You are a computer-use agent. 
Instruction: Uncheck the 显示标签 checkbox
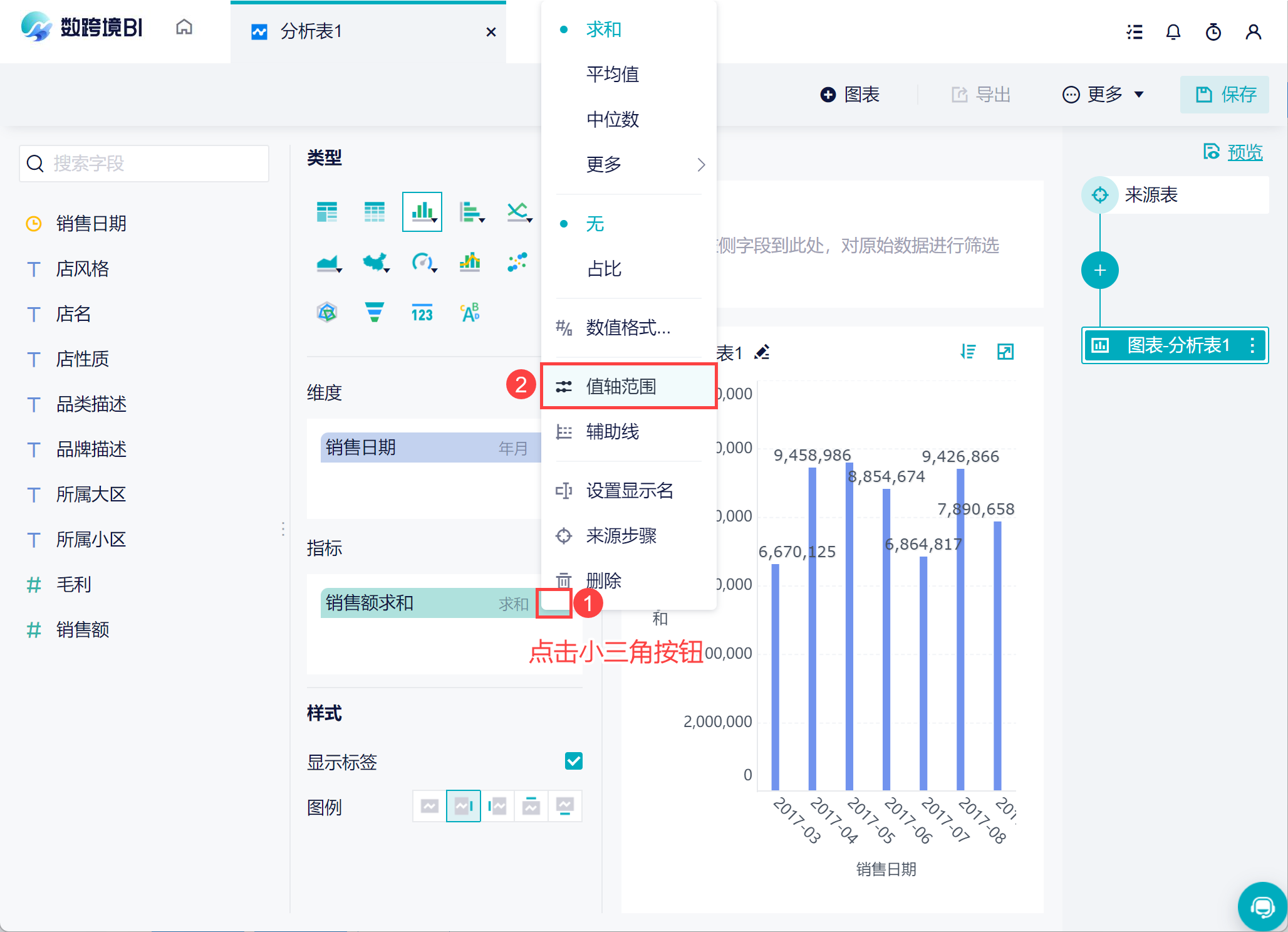coord(573,761)
